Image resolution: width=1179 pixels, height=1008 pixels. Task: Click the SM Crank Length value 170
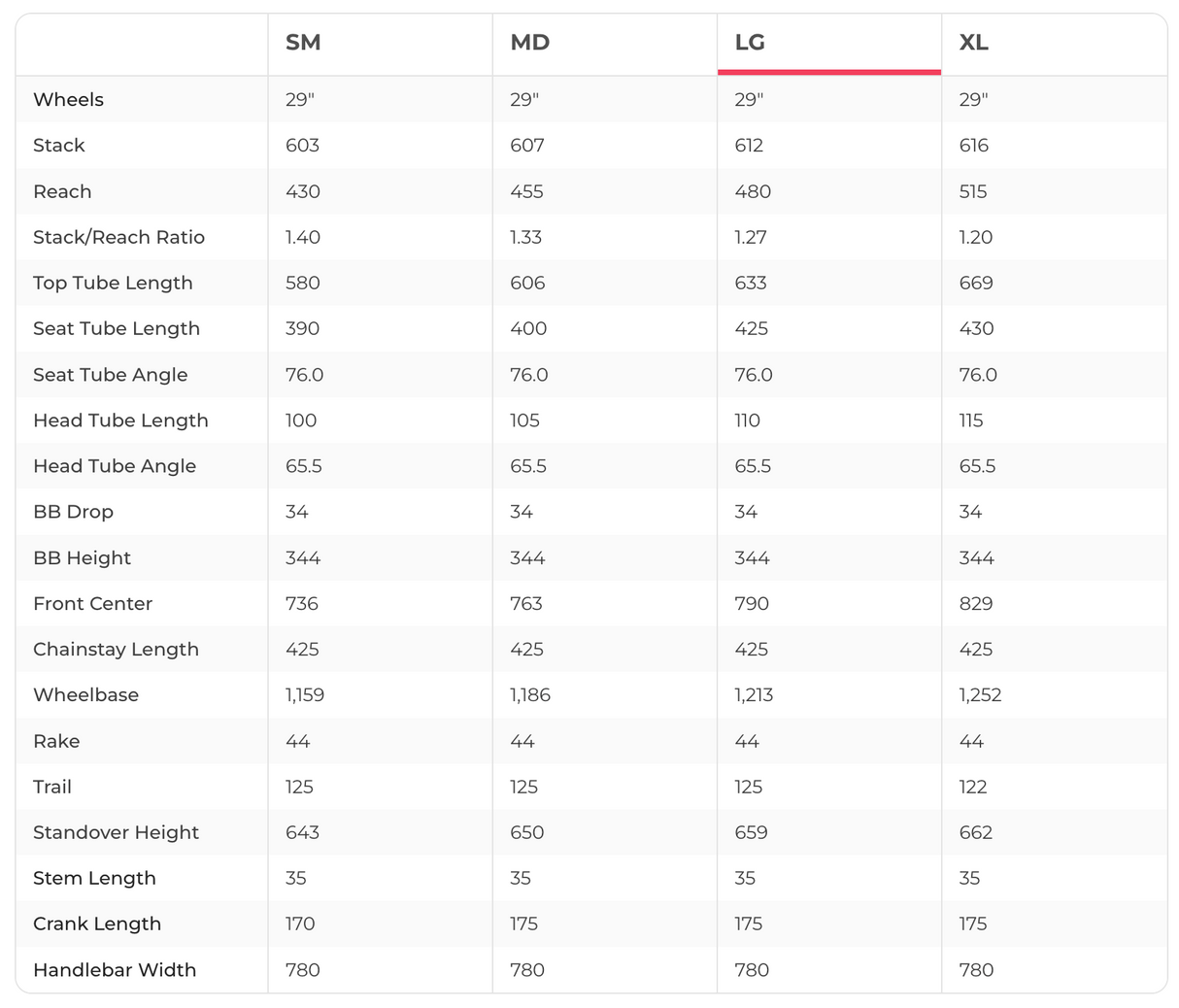[x=300, y=924]
